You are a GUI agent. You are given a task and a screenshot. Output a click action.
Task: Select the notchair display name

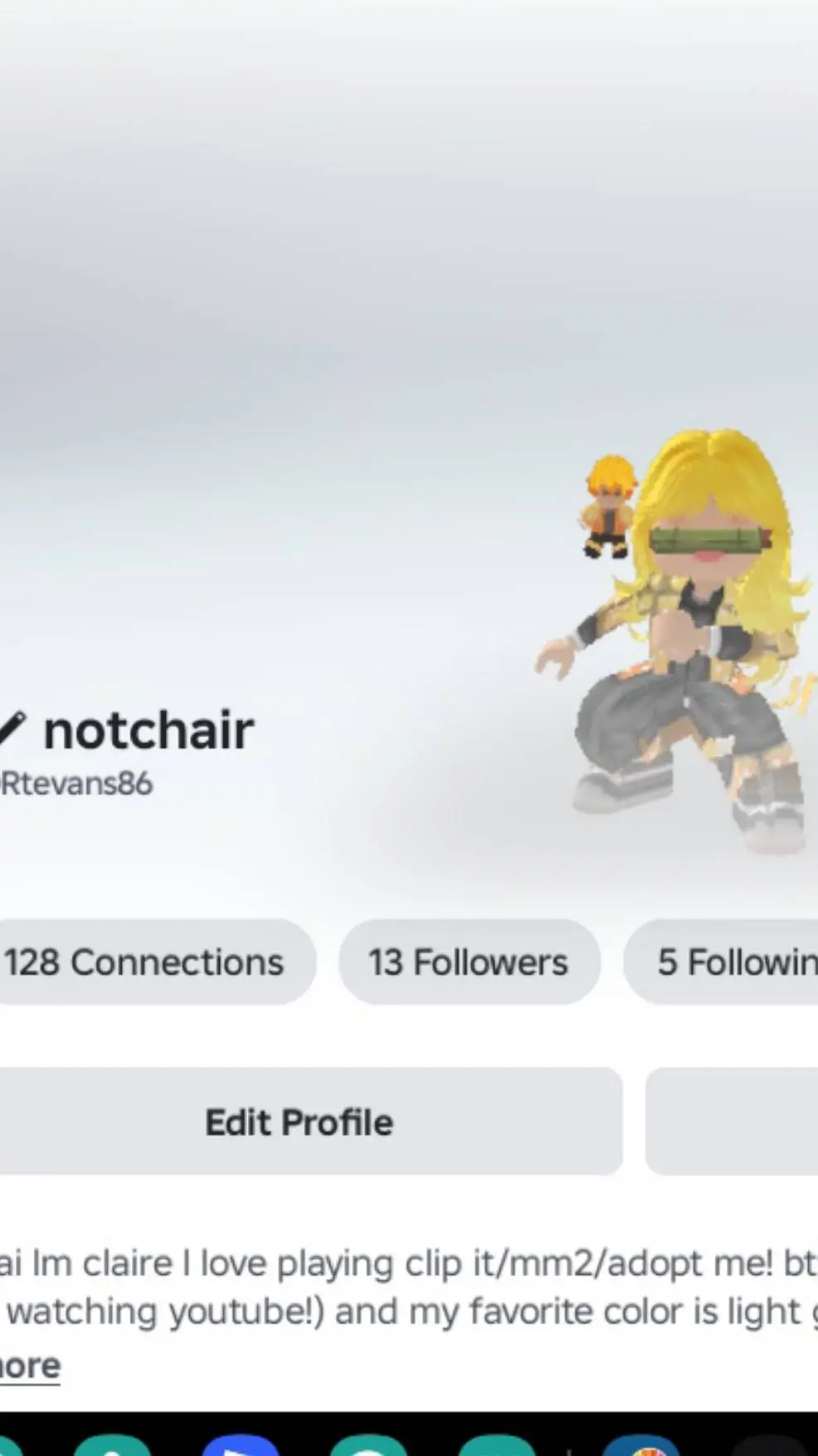(x=149, y=730)
